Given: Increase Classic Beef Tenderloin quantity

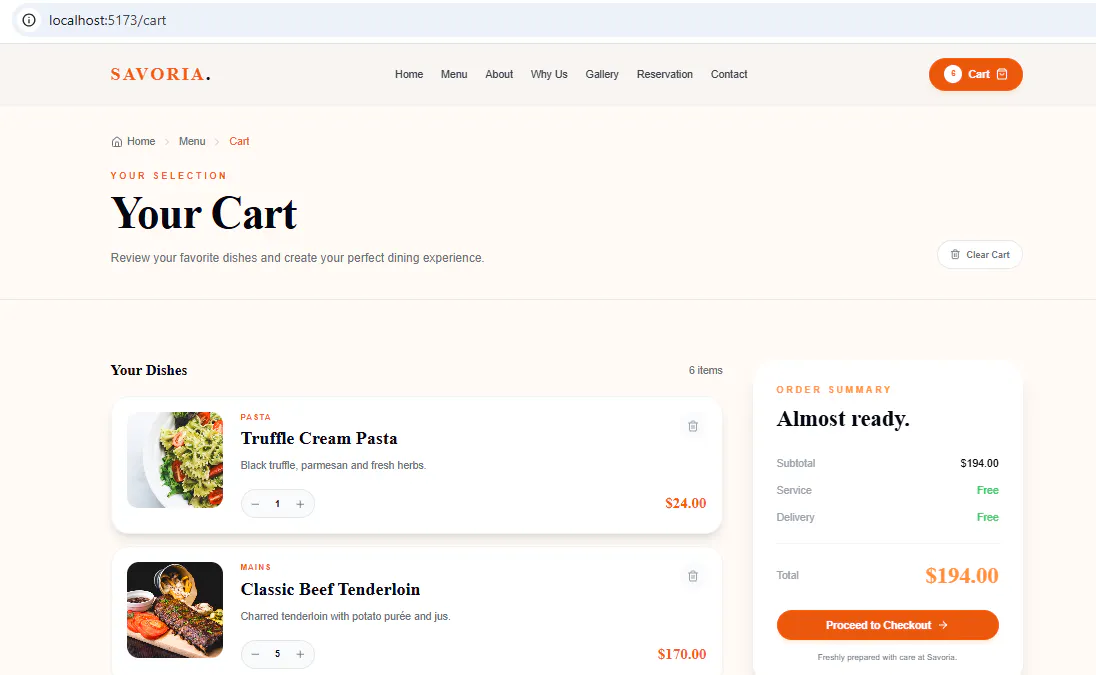Looking at the screenshot, I should 300,654.
